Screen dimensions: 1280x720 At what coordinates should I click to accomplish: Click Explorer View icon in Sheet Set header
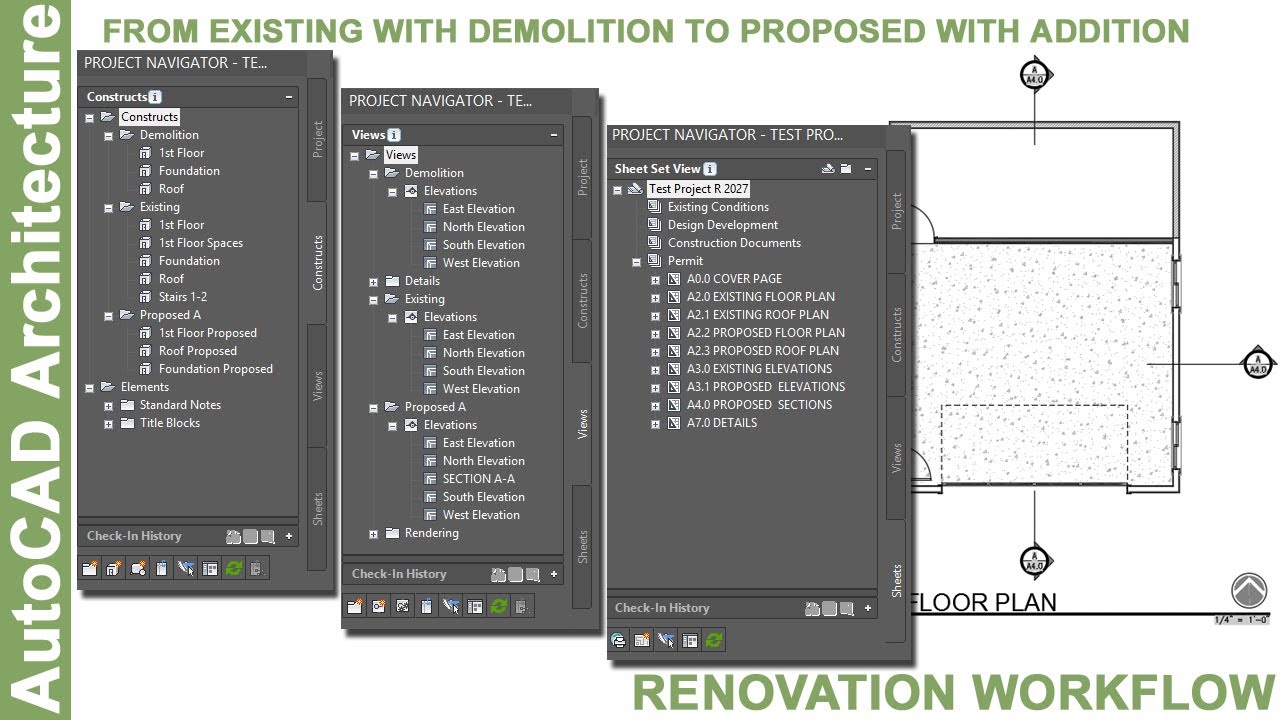pos(845,169)
